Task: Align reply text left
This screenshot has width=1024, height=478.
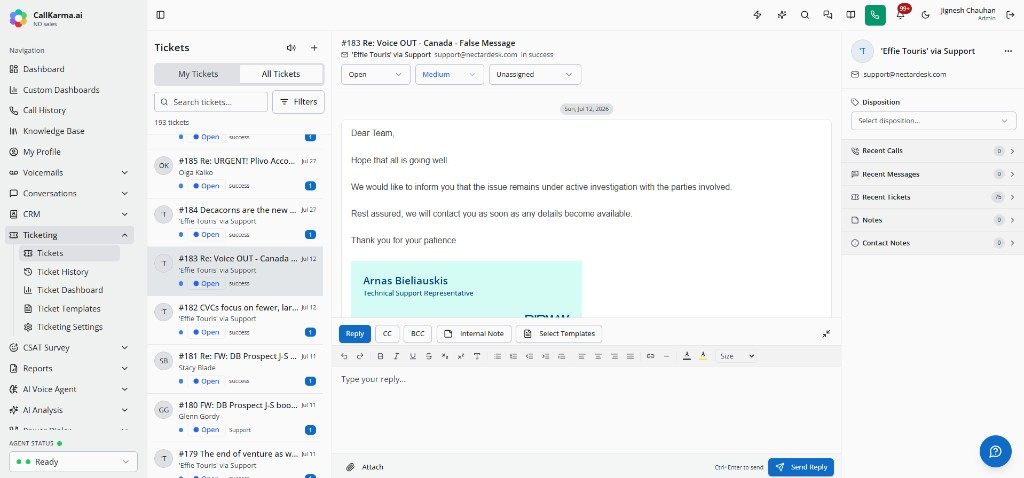Action: tap(583, 357)
